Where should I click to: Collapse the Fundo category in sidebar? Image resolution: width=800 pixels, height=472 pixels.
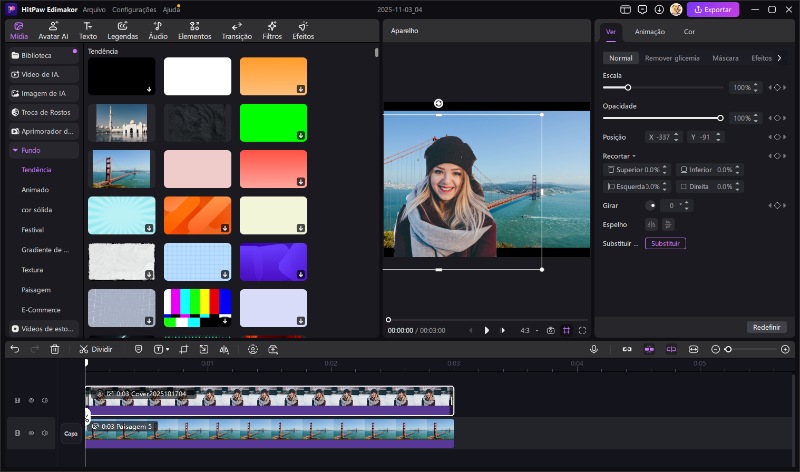tap(14, 150)
